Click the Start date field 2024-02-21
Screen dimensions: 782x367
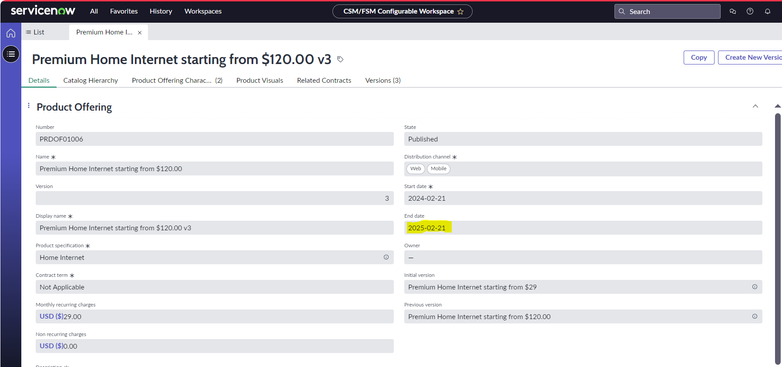coord(583,198)
